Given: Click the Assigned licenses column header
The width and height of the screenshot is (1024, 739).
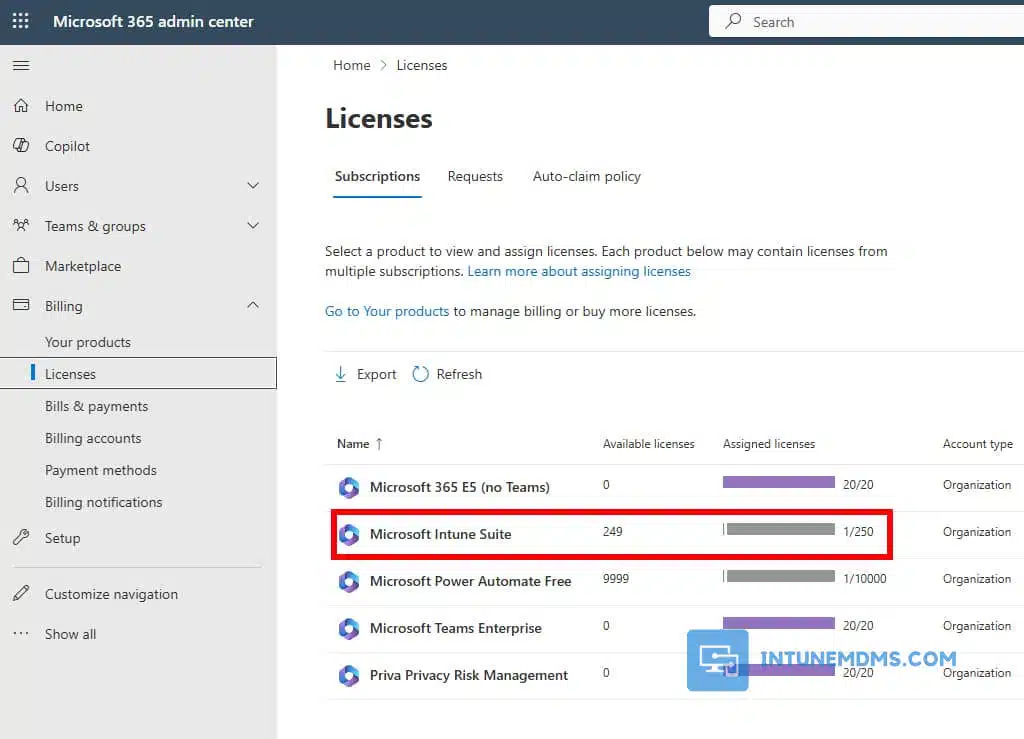Looking at the screenshot, I should (769, 444).
